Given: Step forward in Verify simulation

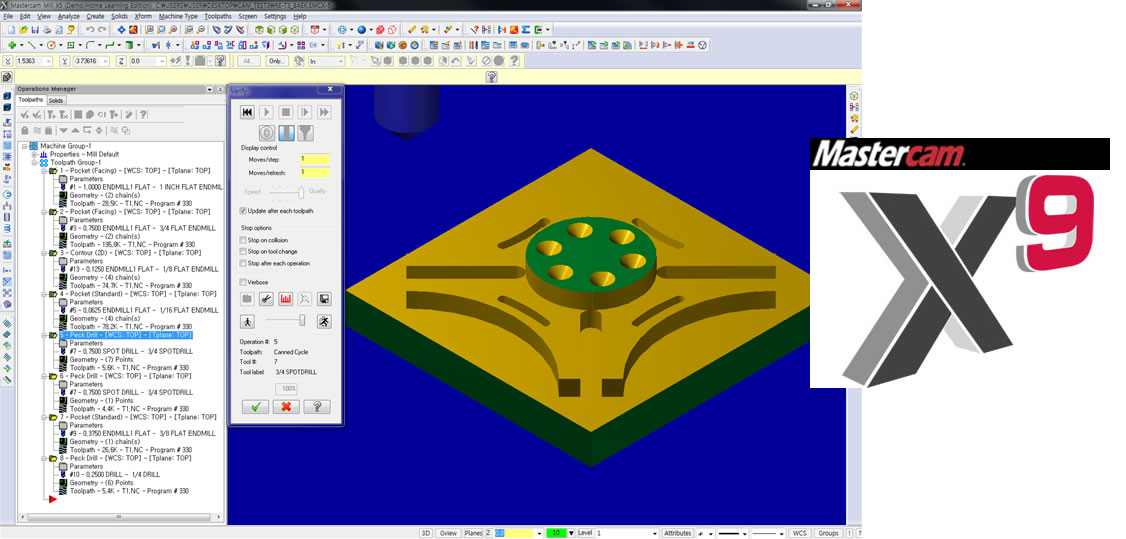Looking at the screenshot, I should (304, 112).
